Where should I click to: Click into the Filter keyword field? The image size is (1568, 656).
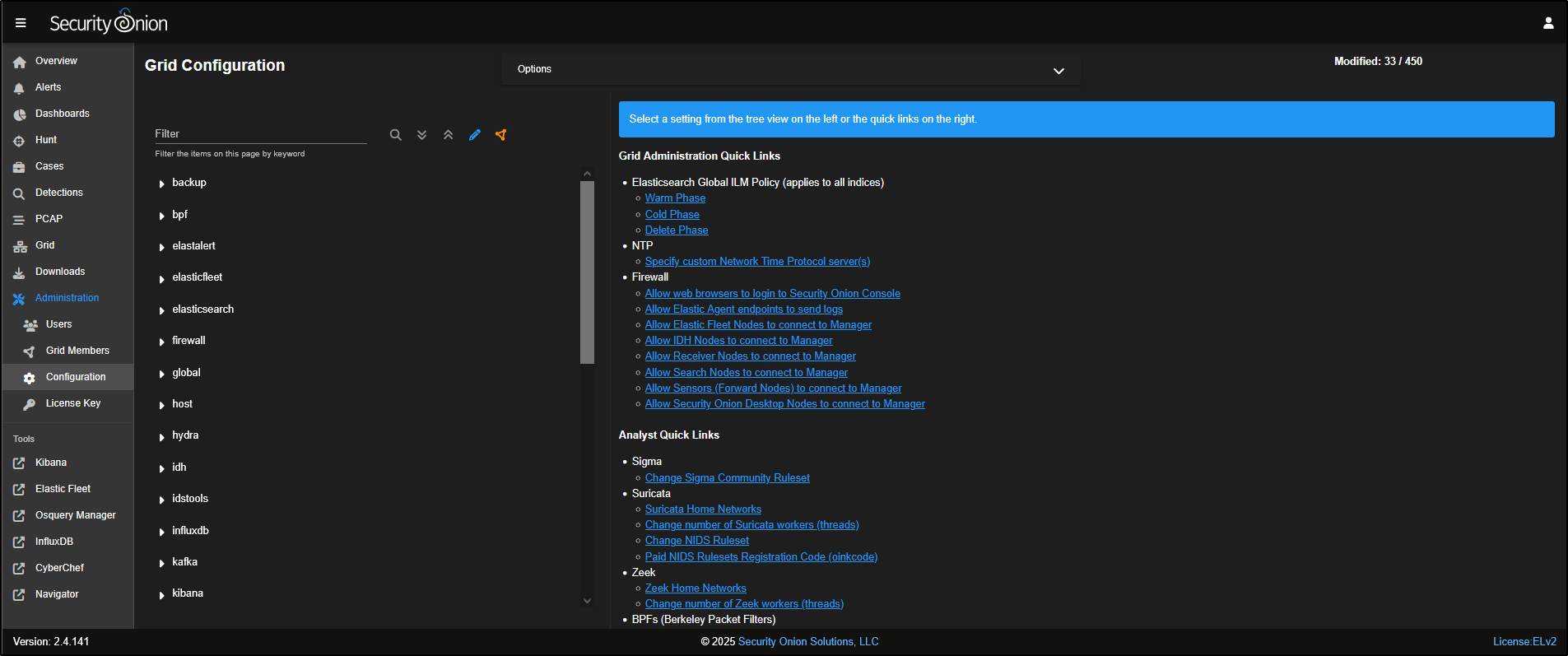click(x=260, y=134)
